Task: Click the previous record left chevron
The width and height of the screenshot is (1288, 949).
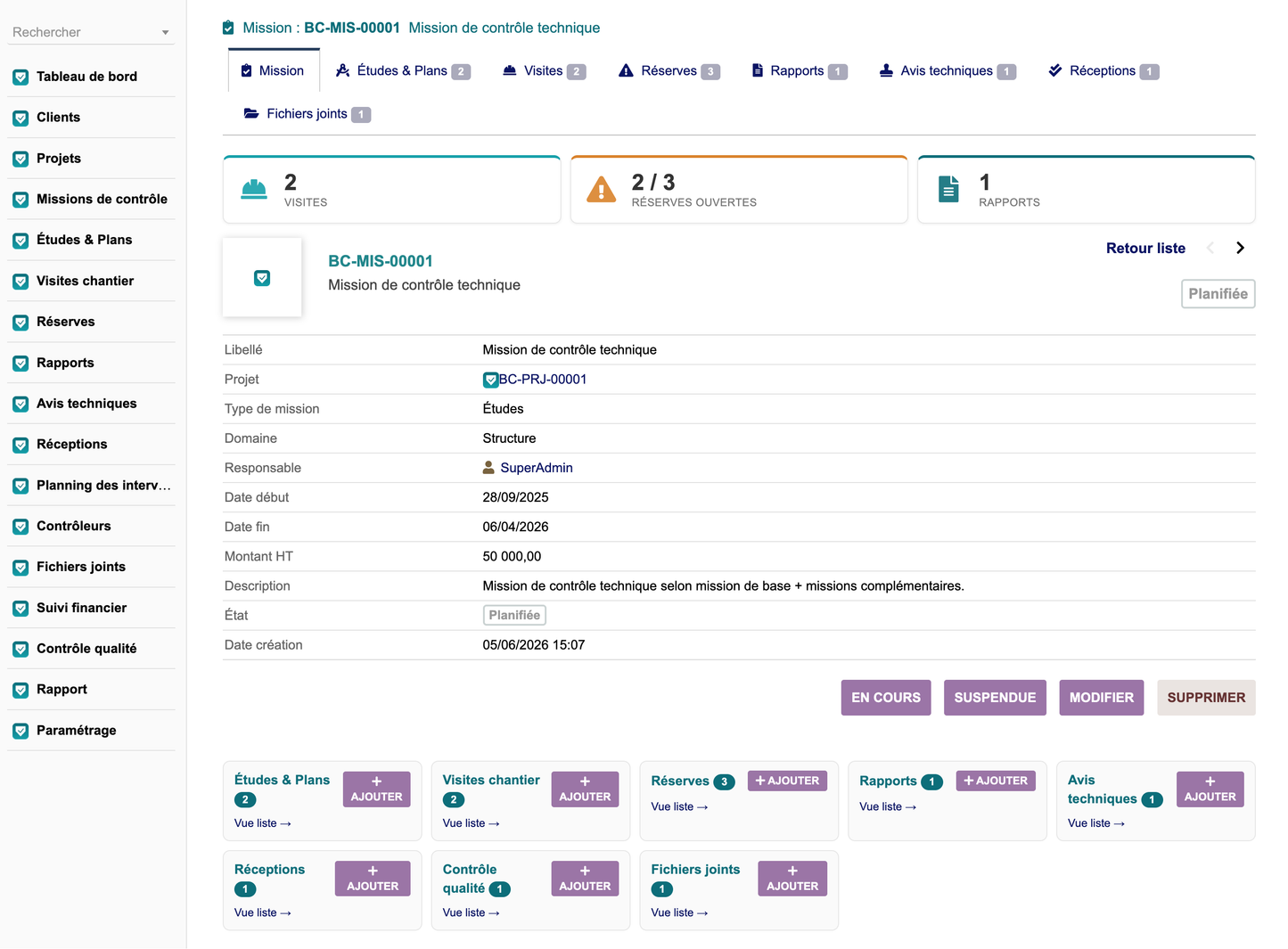Action: tap(1210, 248)
